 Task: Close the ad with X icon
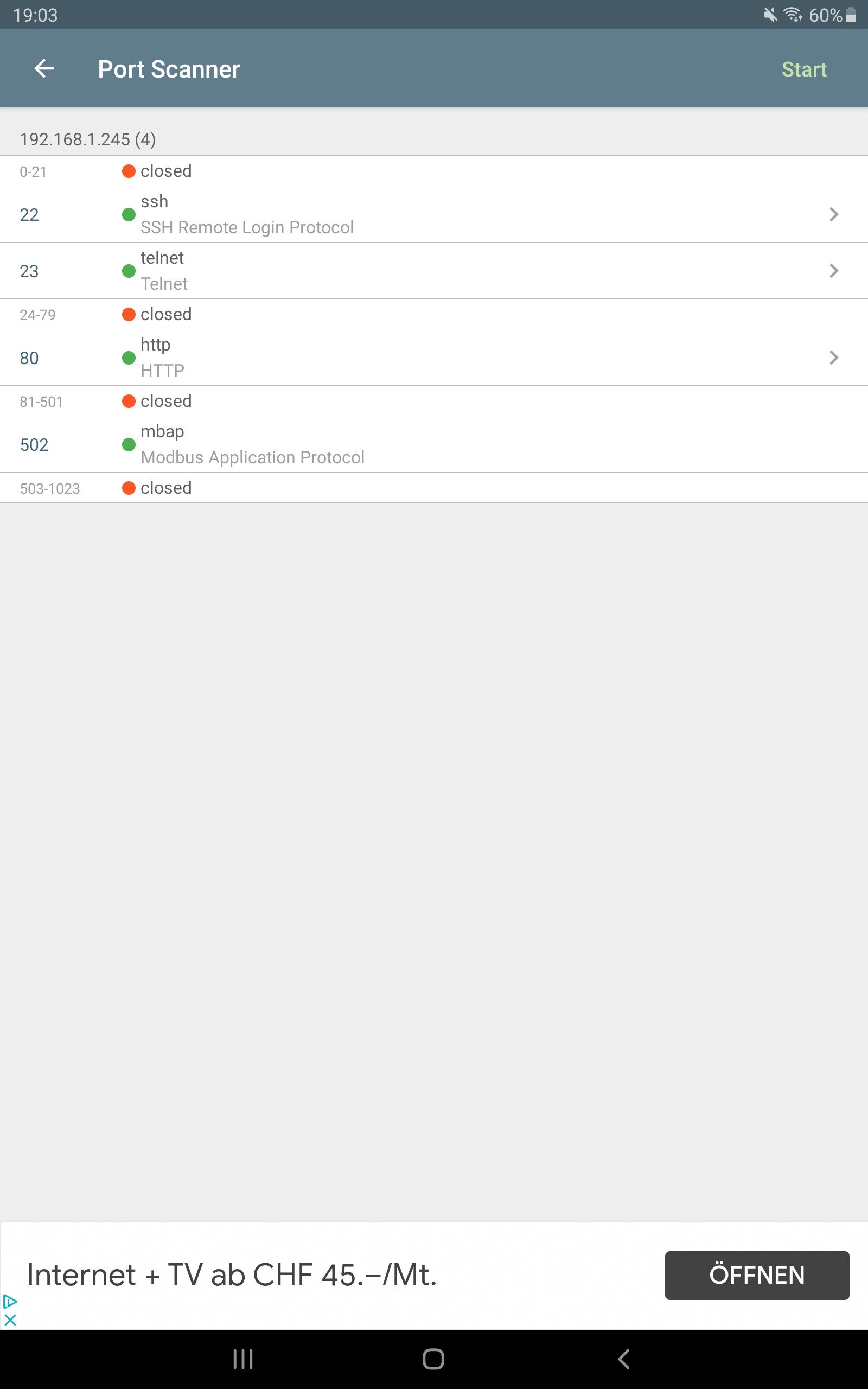(x=10, y=1320)
